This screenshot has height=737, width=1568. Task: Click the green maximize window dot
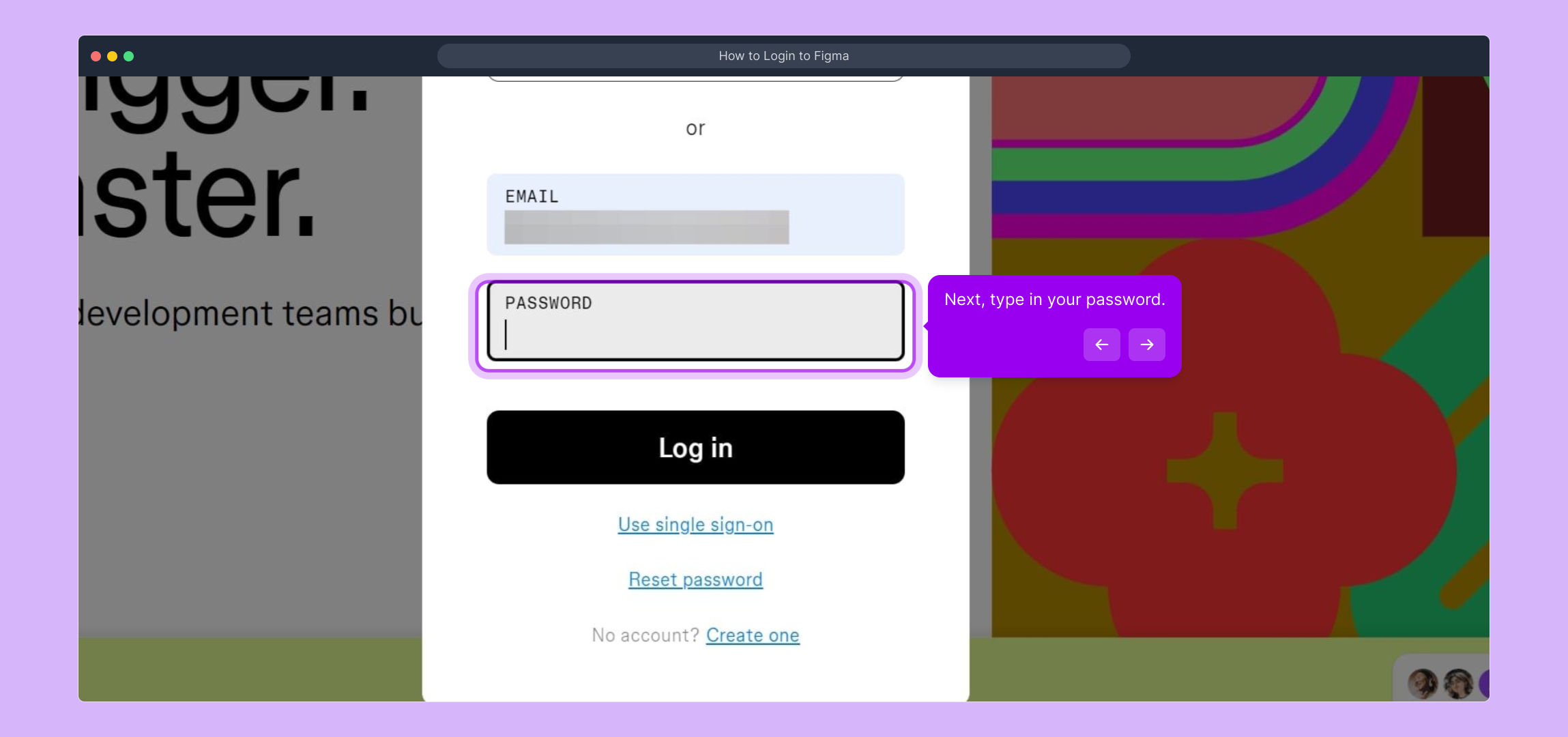coord(128,56)
